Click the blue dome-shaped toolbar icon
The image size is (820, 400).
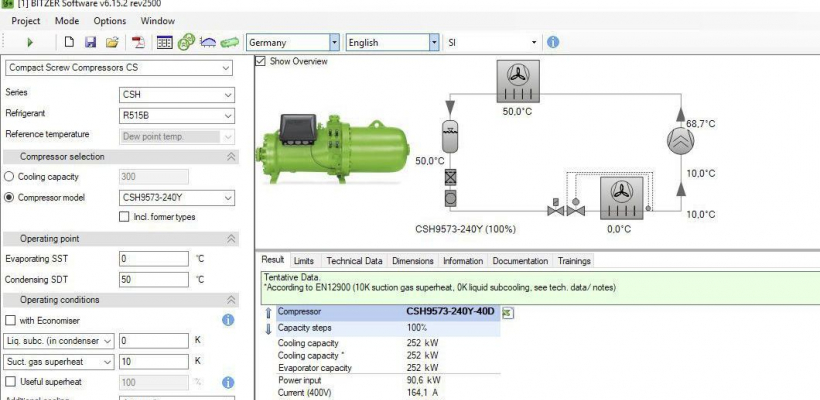point(208,42)
